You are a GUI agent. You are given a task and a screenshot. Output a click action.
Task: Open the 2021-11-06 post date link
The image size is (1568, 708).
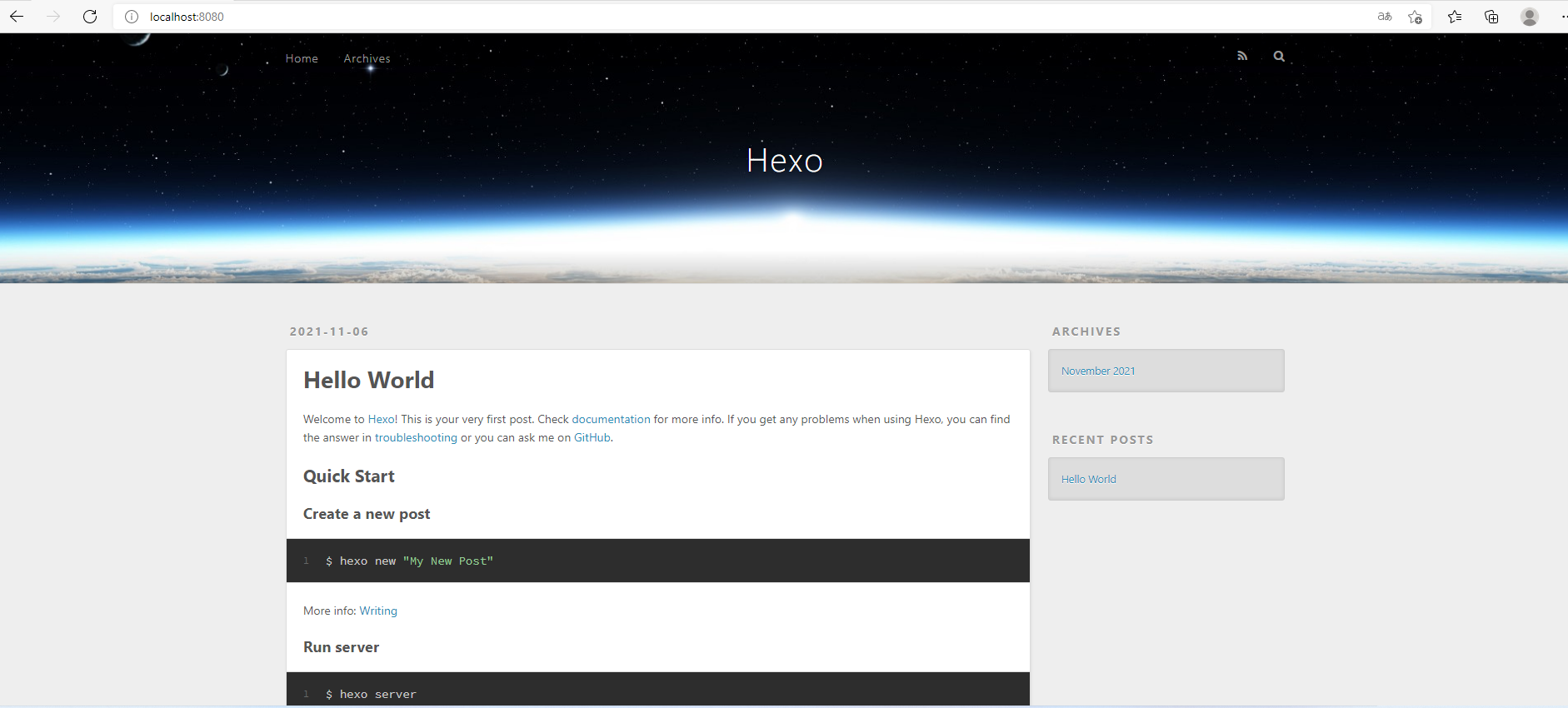(329, 332)
